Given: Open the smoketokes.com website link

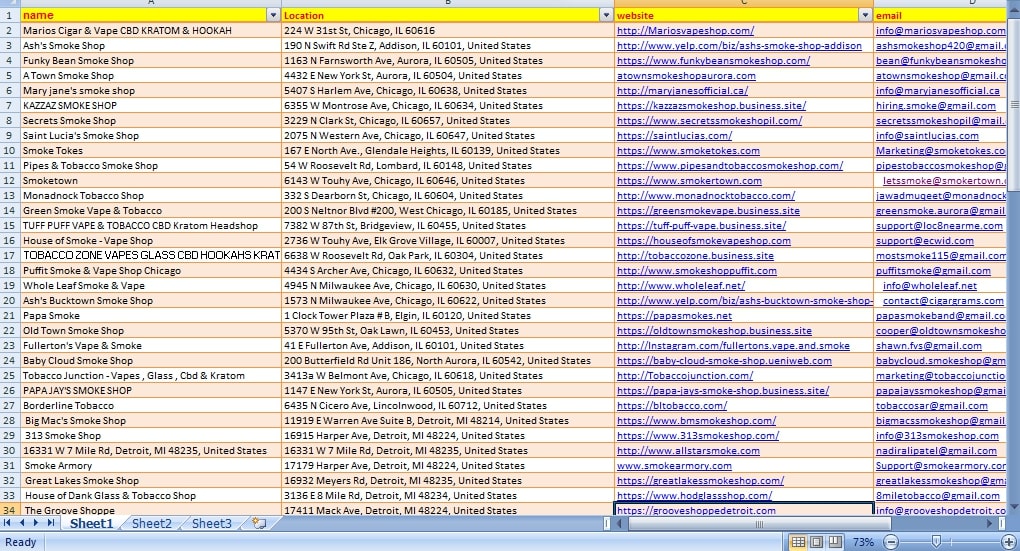Looking at the screenshot, I should pos(688,151).
